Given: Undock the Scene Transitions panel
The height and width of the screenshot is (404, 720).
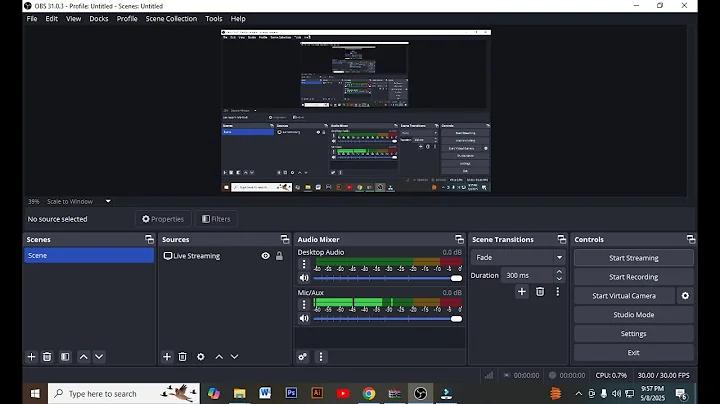Looking at the screenshot, I should coord(562,239).
